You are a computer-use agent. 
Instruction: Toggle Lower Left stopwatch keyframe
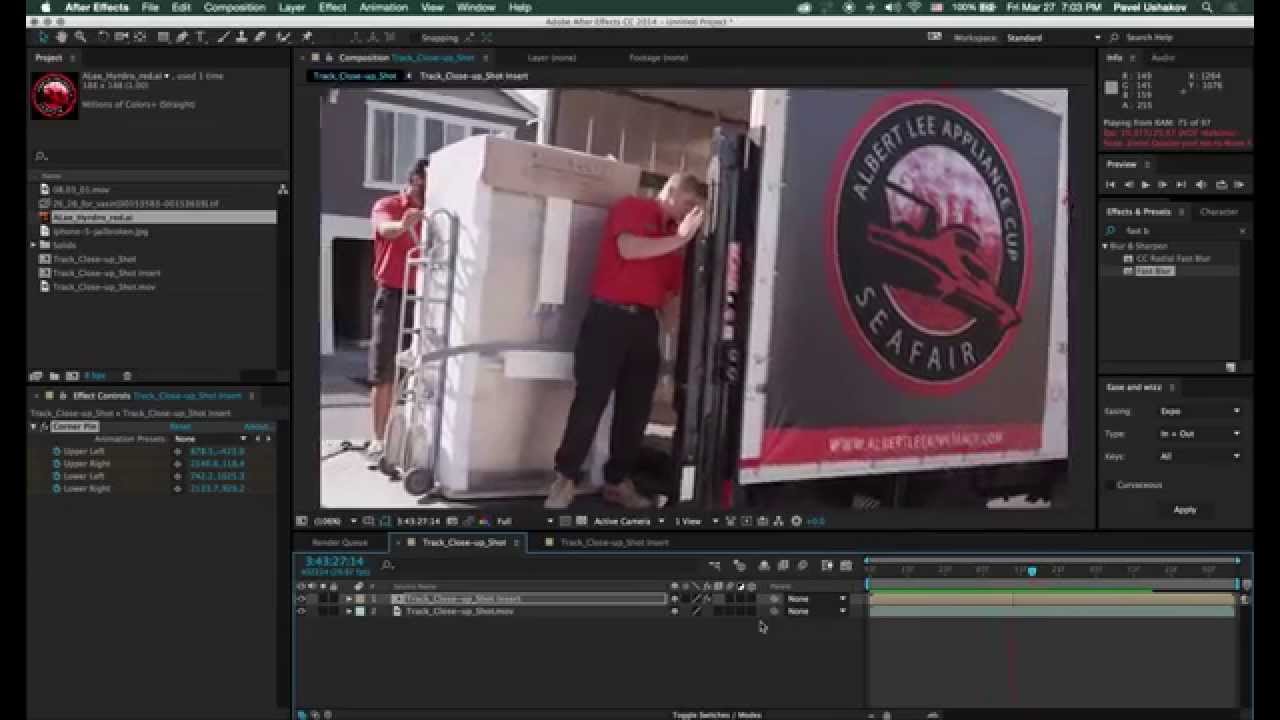click(57, 476)
